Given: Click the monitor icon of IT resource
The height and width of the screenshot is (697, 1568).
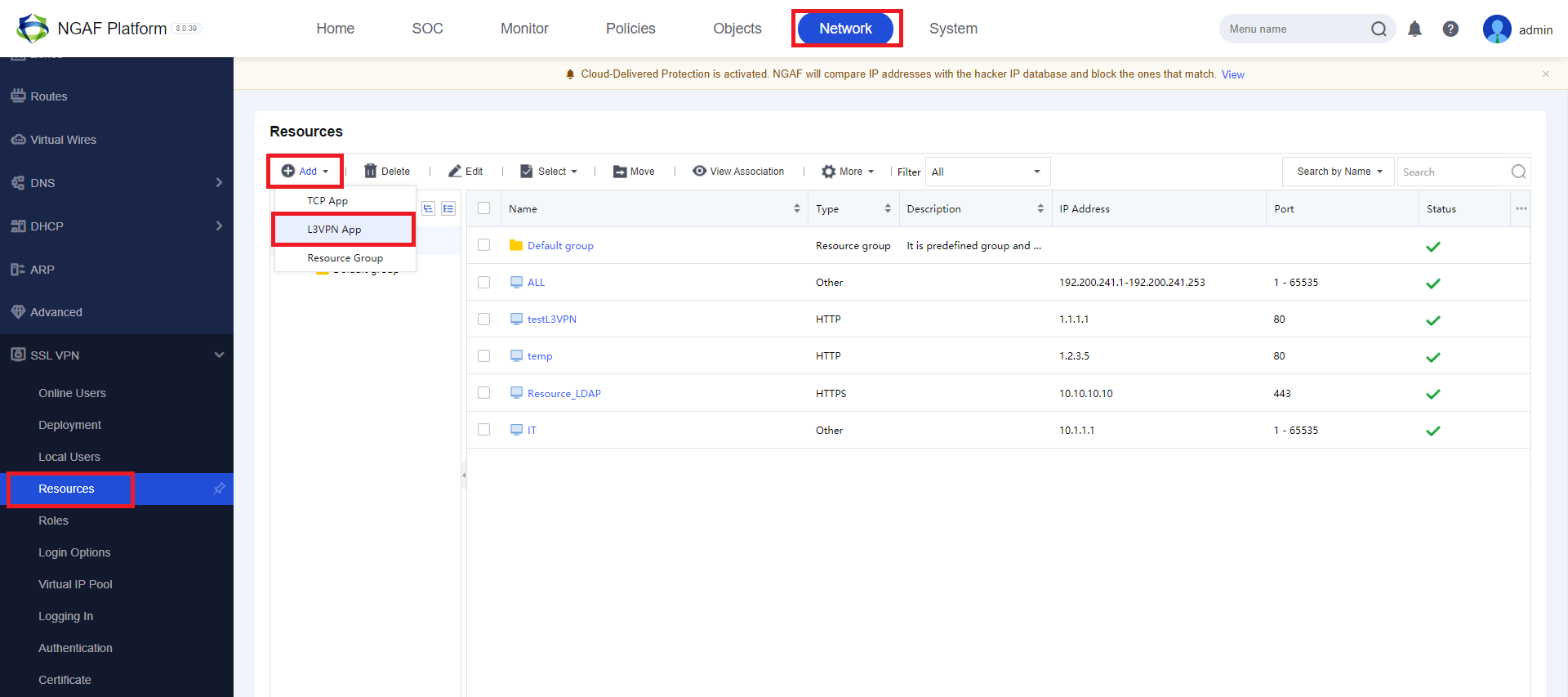Looking at the screenshot, I should click(516, 430).
